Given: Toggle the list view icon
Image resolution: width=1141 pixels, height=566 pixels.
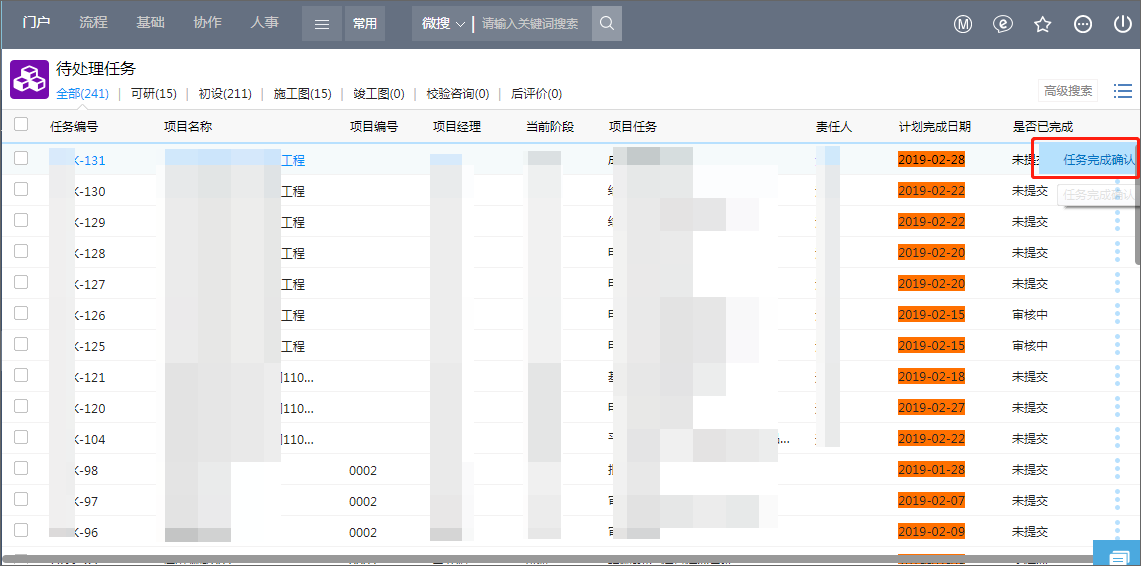Looking at the screenshot, I should (1123, 91).
